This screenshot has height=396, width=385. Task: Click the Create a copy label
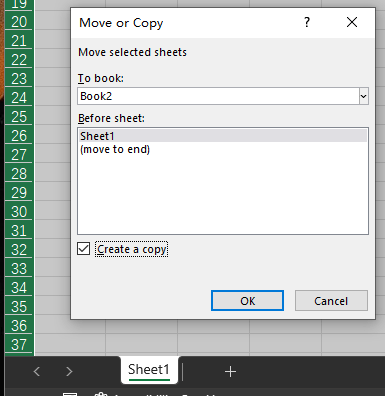tap(132, 249)
